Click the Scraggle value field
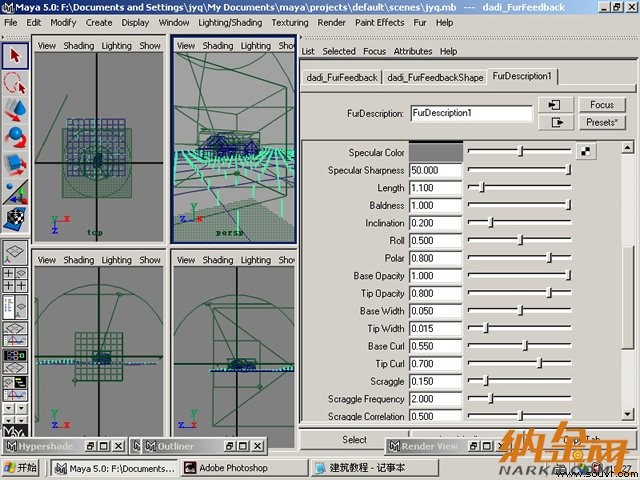Image resolution: width=640 pixels, height=480 pixels. coord(436,381)
